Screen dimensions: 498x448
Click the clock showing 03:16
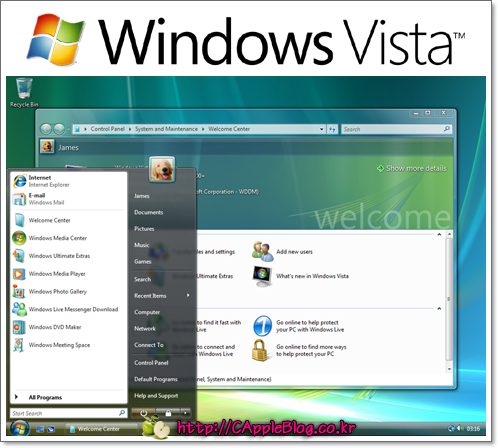click(473, 429)
